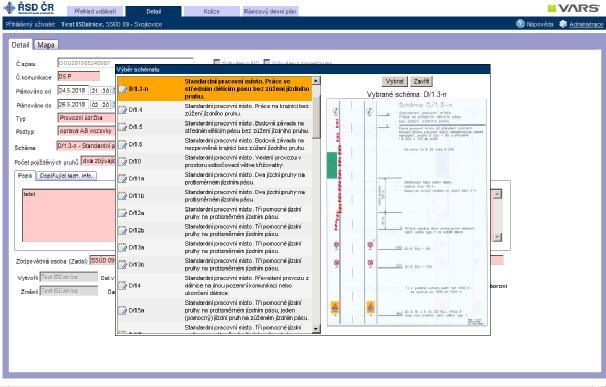The height and width of the screenshot is (387, 606).
Task: Toggle the second checkbox above the dialog
Action: 267,62
